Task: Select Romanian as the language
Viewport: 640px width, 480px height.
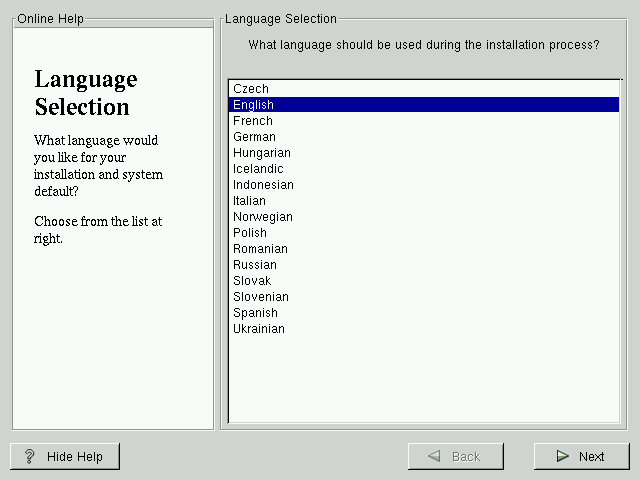Action: pyautogui.click(x=260, y=249)
